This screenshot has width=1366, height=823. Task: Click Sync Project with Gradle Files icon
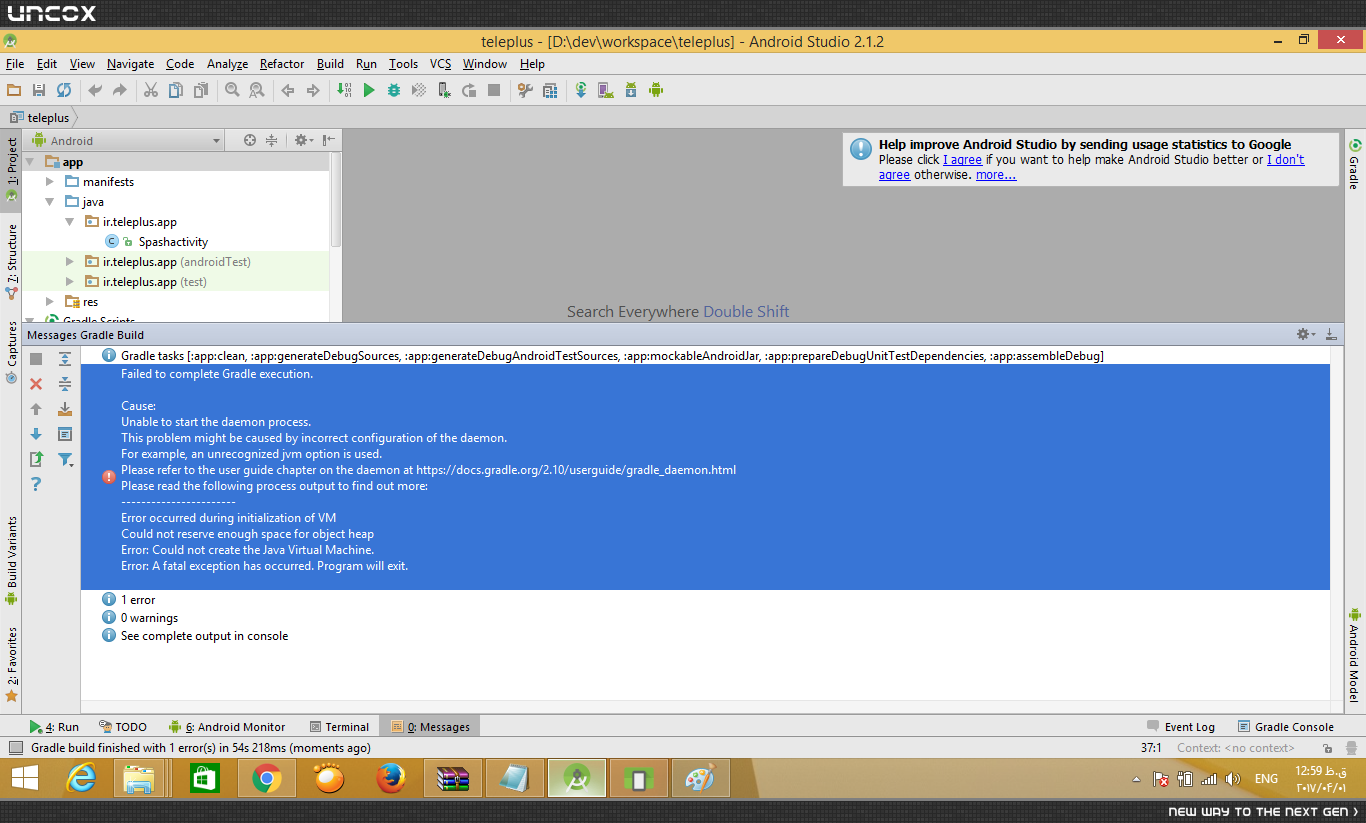click(x=581, y=90)
